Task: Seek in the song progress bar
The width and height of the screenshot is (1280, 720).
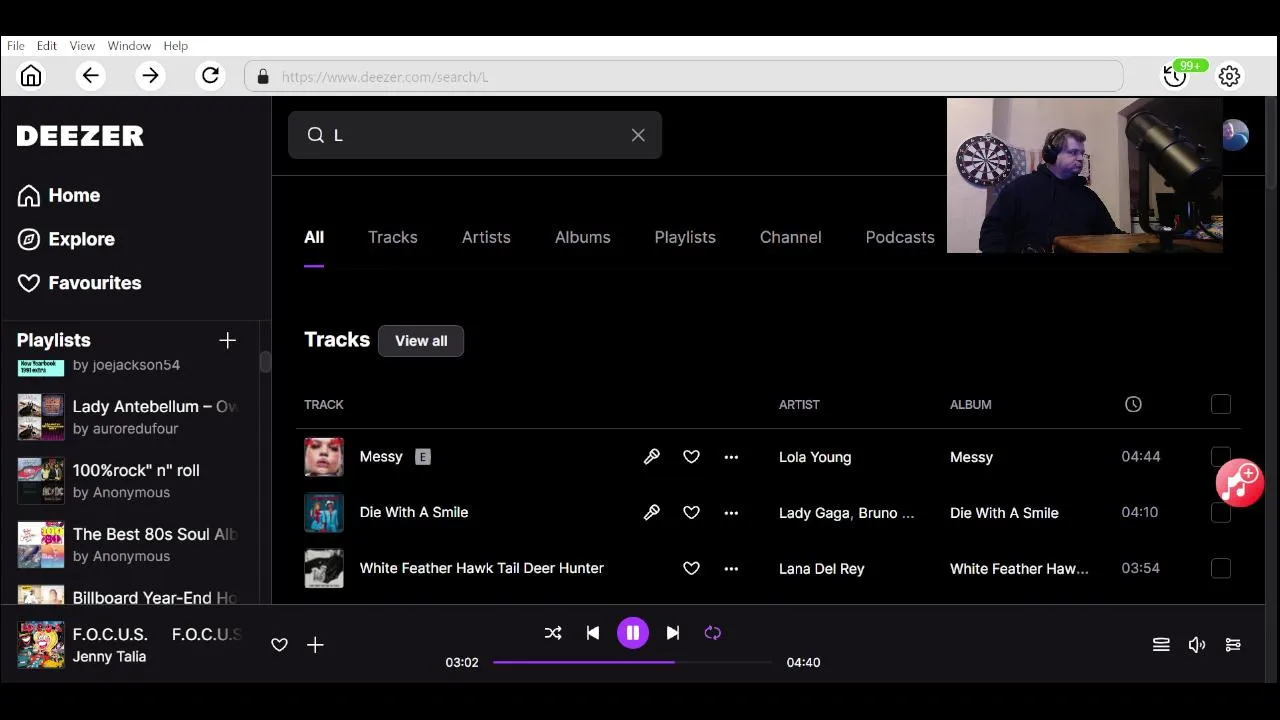Action: [x=632, y=662]
